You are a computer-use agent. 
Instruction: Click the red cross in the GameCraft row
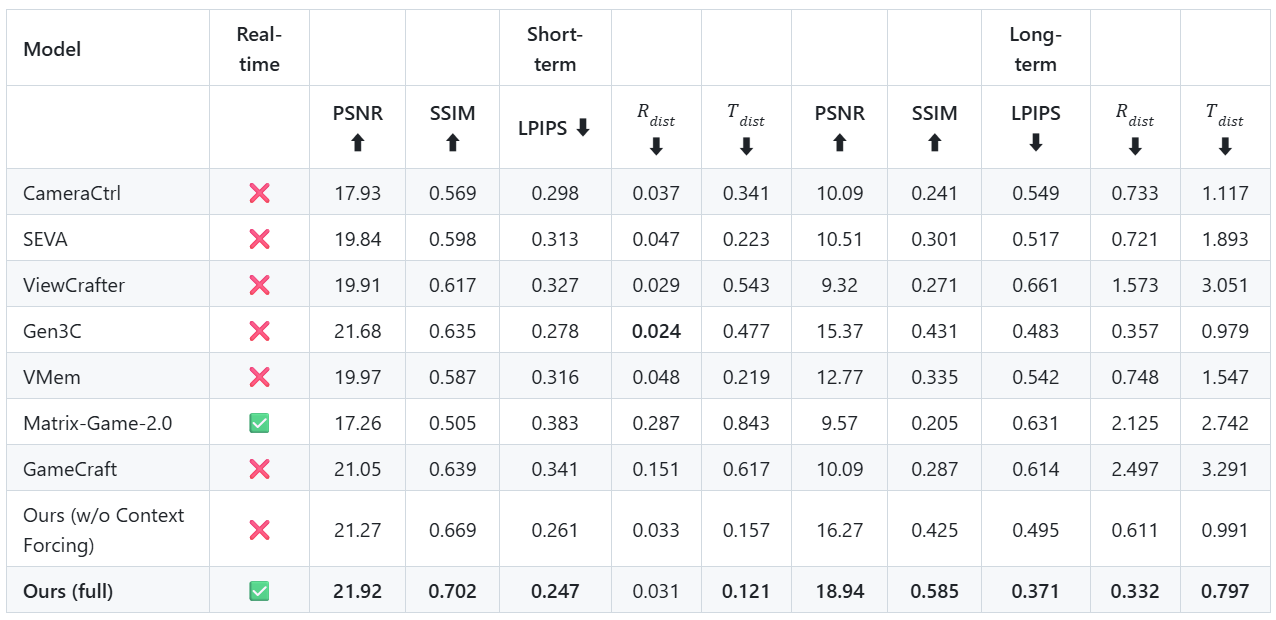coord(259,469)
